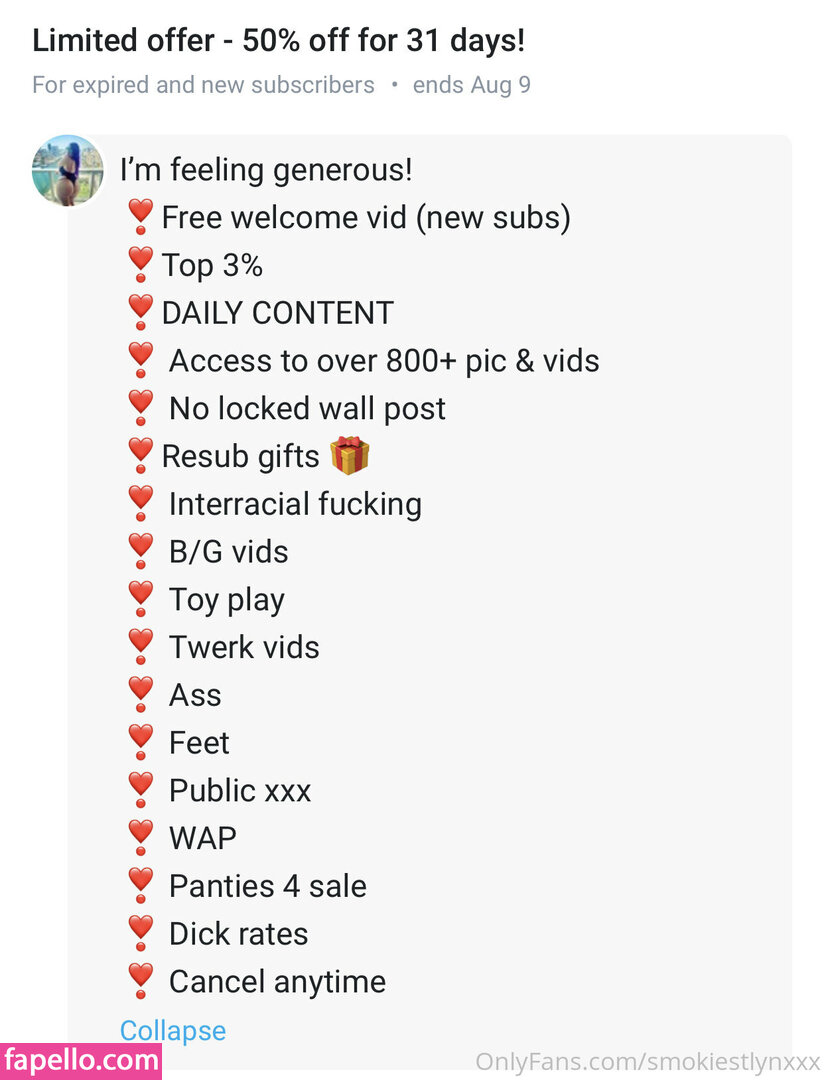Screen dimensions: 824x1080
Task: Open the creator's profile avatar
Action: tap(68, 171)
